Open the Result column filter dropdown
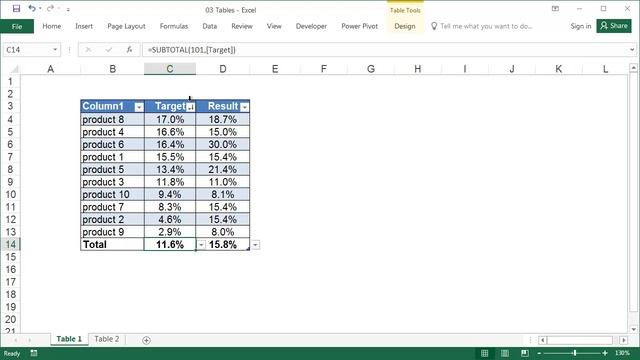The width and height of the screenshot is (640, 360). (x=244, y=107)
